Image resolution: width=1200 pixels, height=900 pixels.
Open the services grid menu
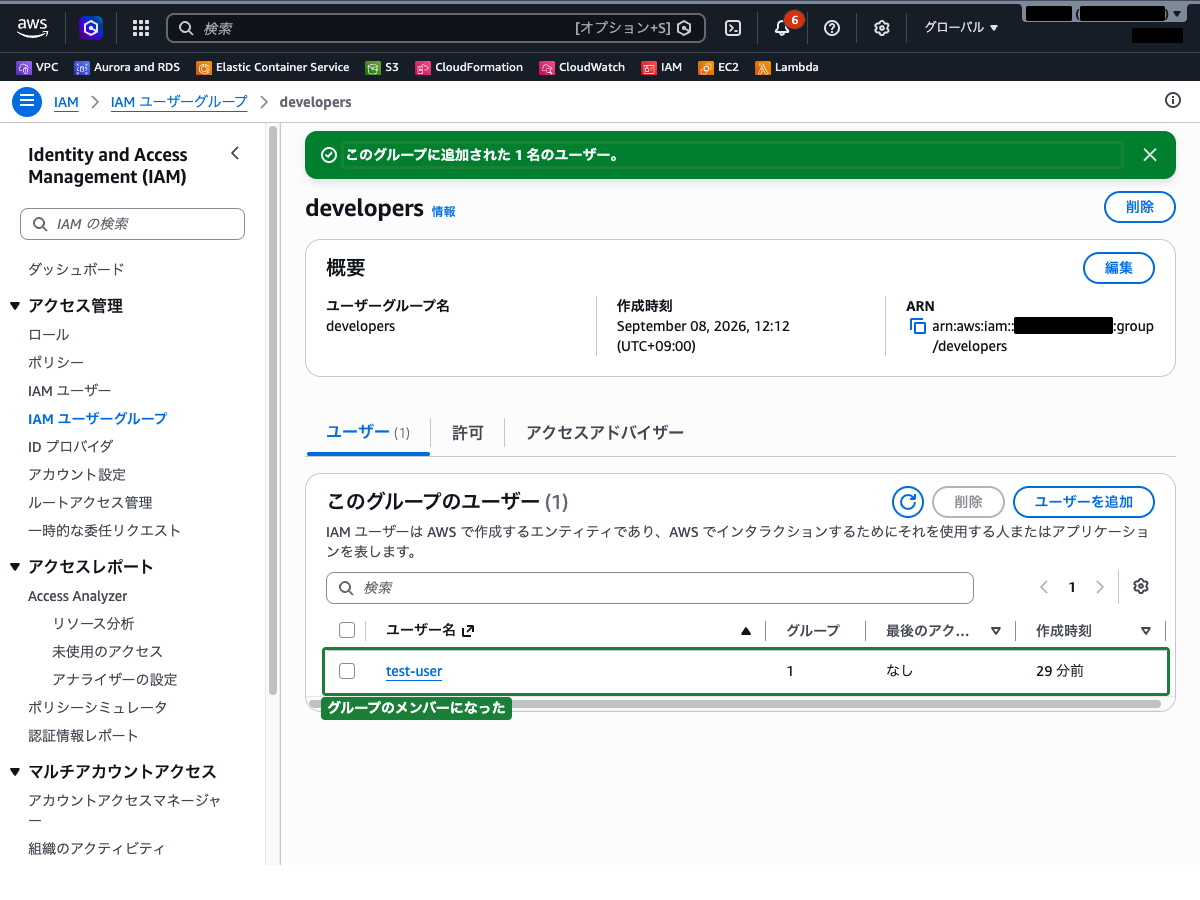[141, 28]
